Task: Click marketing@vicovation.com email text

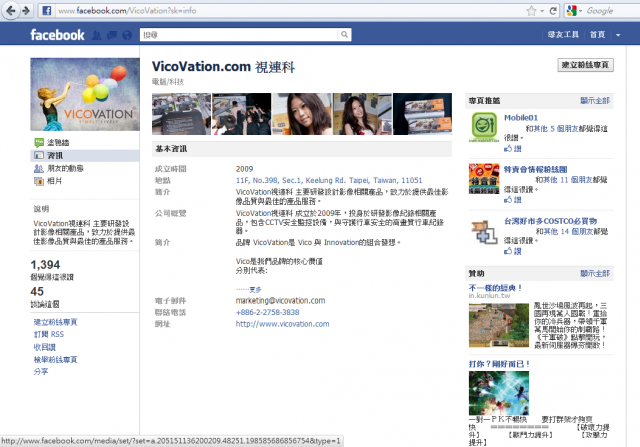Action: (x=280, y=301)
